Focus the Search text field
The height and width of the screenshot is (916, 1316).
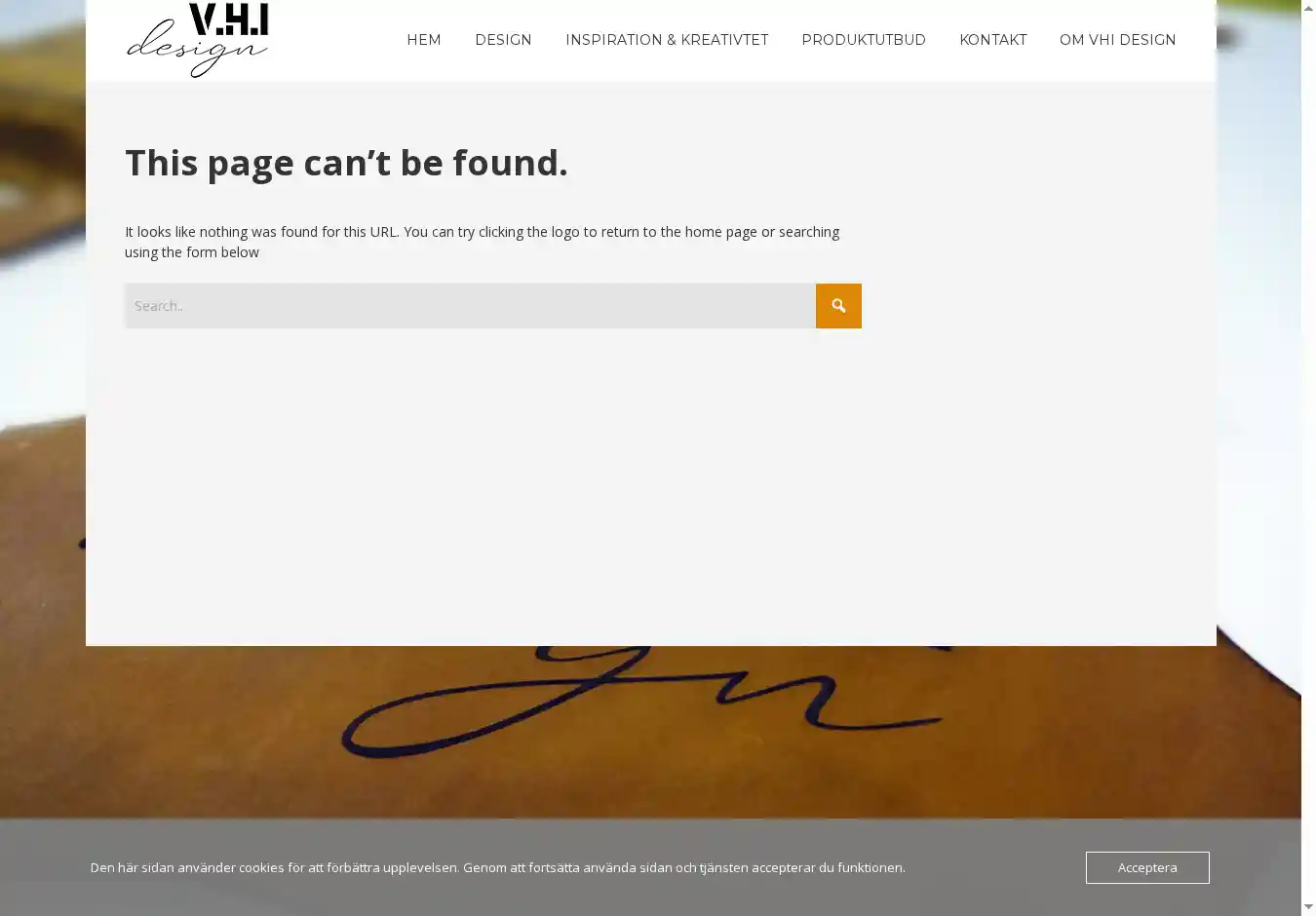point(470,306)
